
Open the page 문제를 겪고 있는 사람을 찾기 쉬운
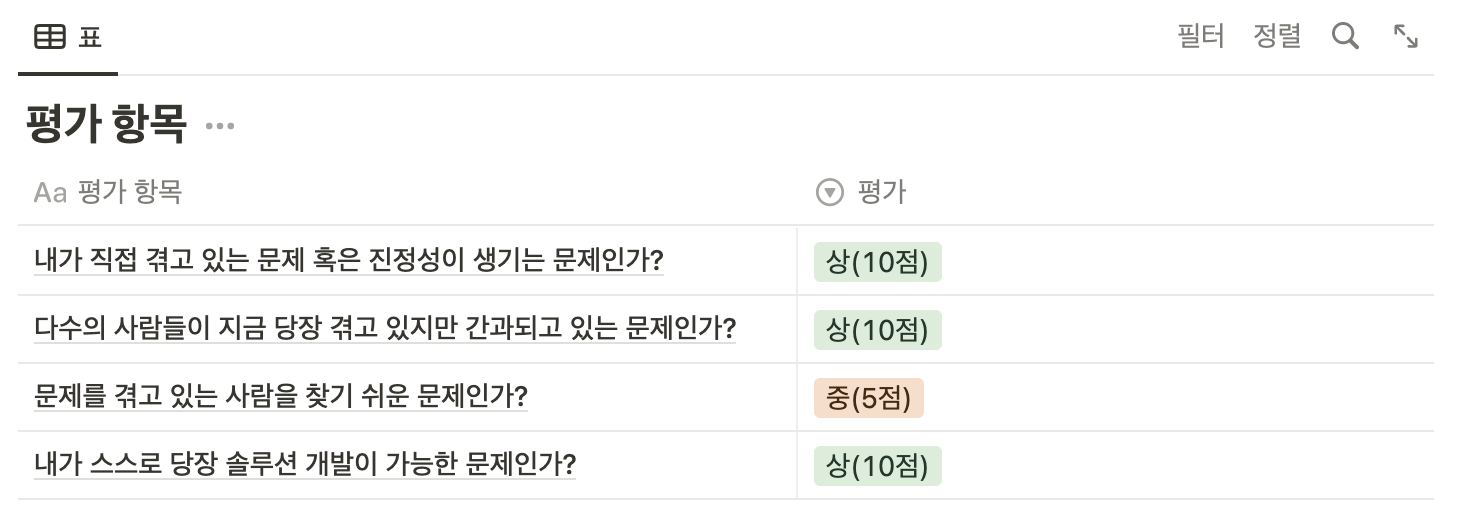[281, 397]
